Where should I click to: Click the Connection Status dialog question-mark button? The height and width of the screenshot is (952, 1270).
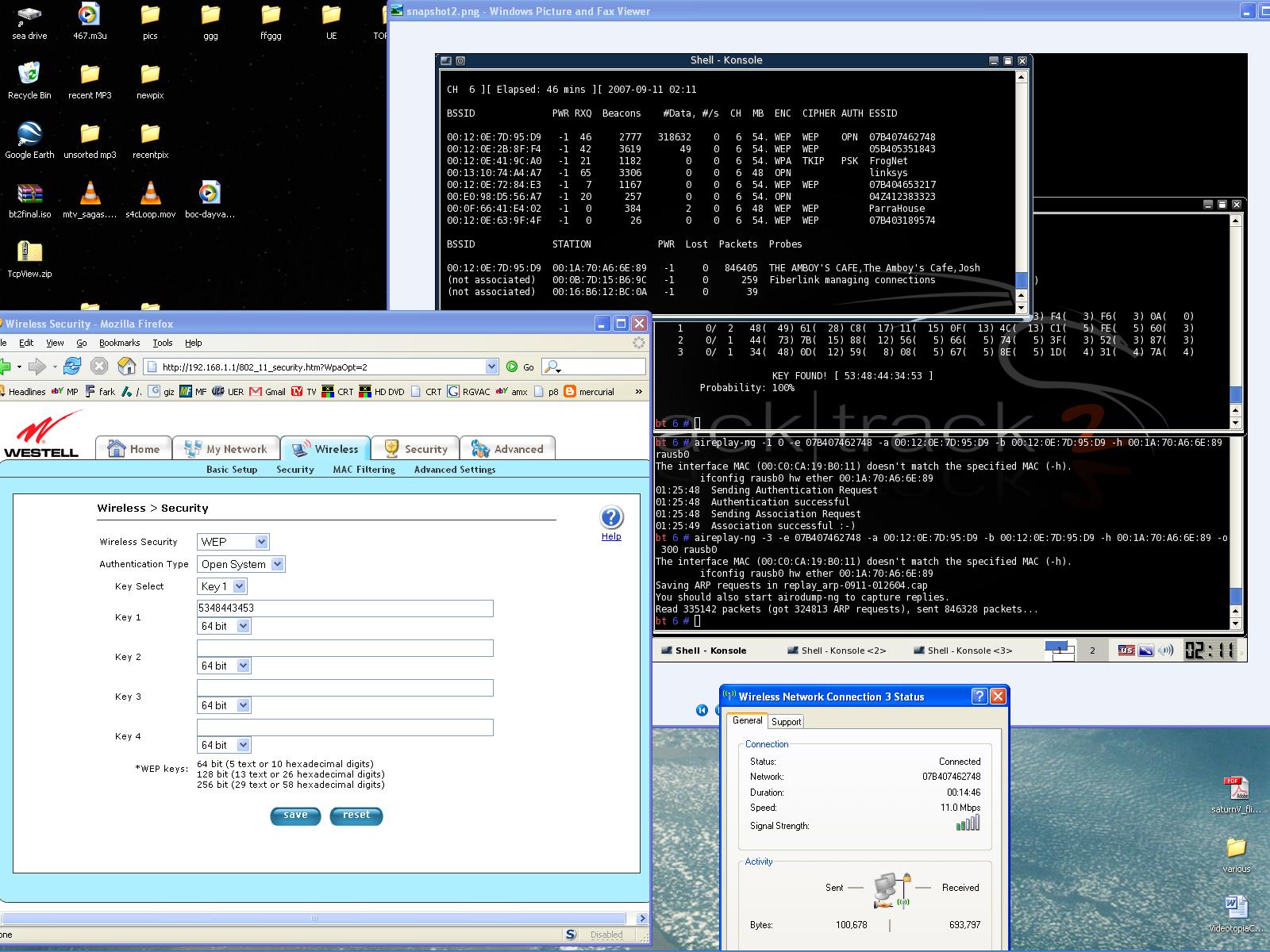pyautogui.click(x=979, y=697)
